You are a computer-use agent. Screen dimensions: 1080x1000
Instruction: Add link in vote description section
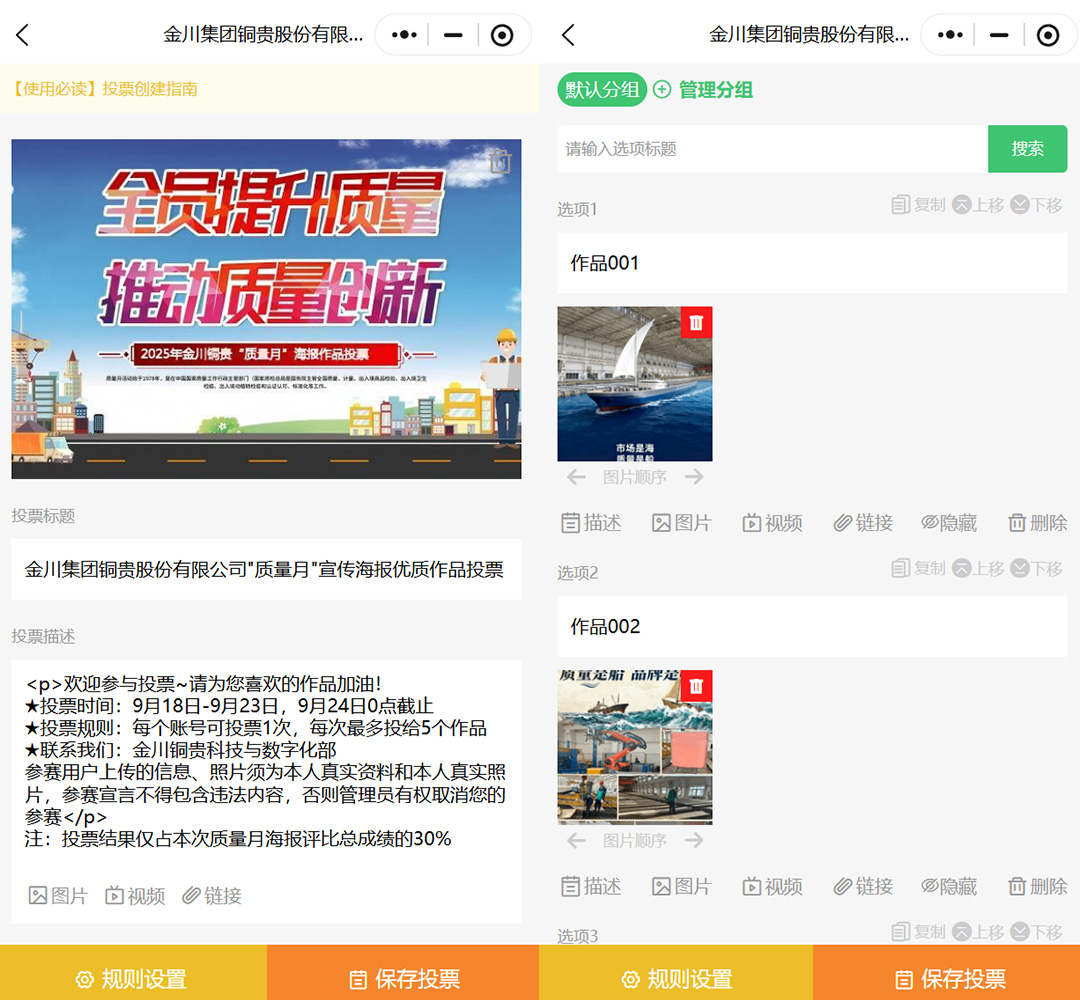[x=212, y=896]
